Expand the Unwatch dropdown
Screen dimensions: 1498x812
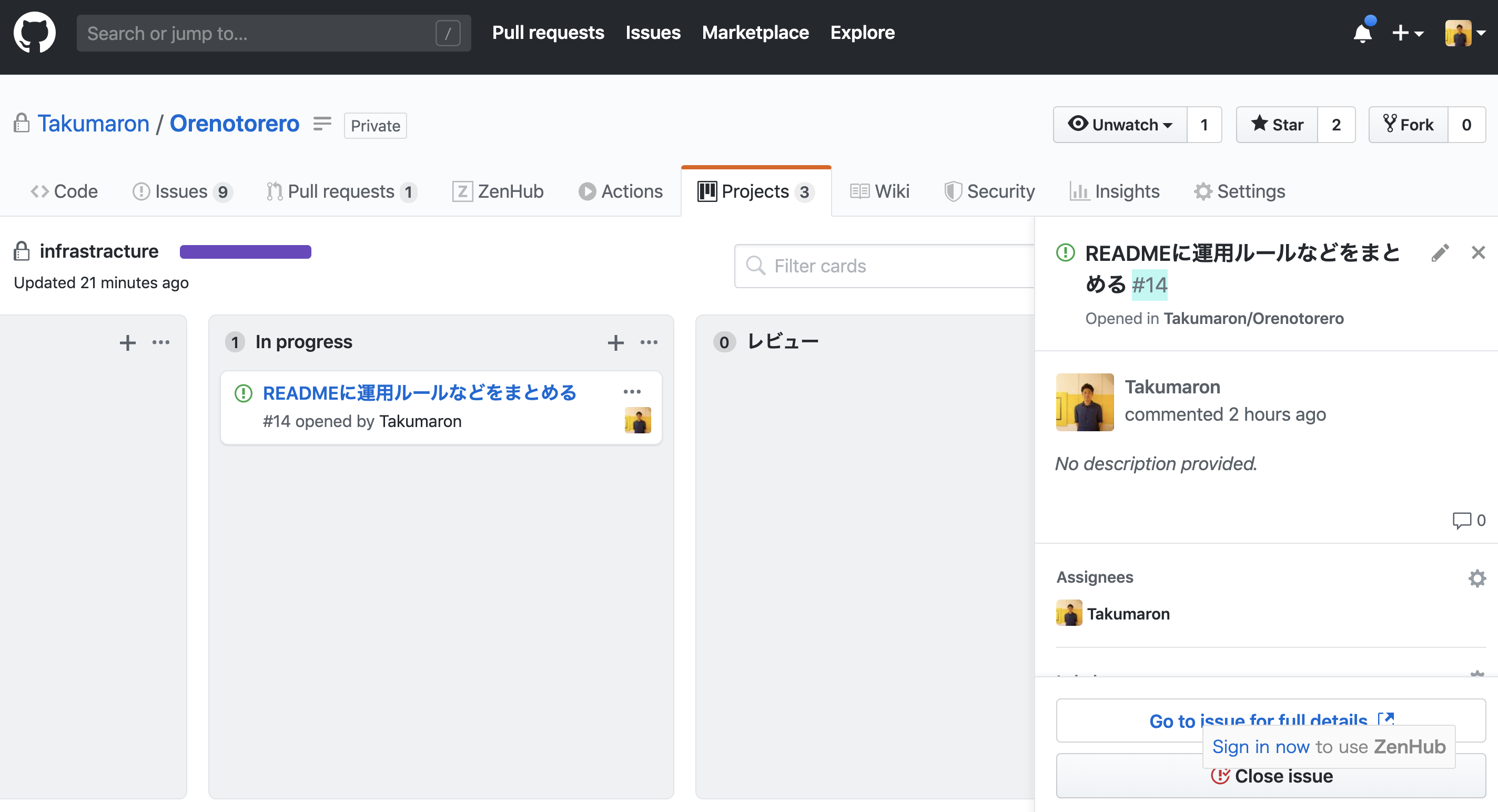coord(1119,125)
